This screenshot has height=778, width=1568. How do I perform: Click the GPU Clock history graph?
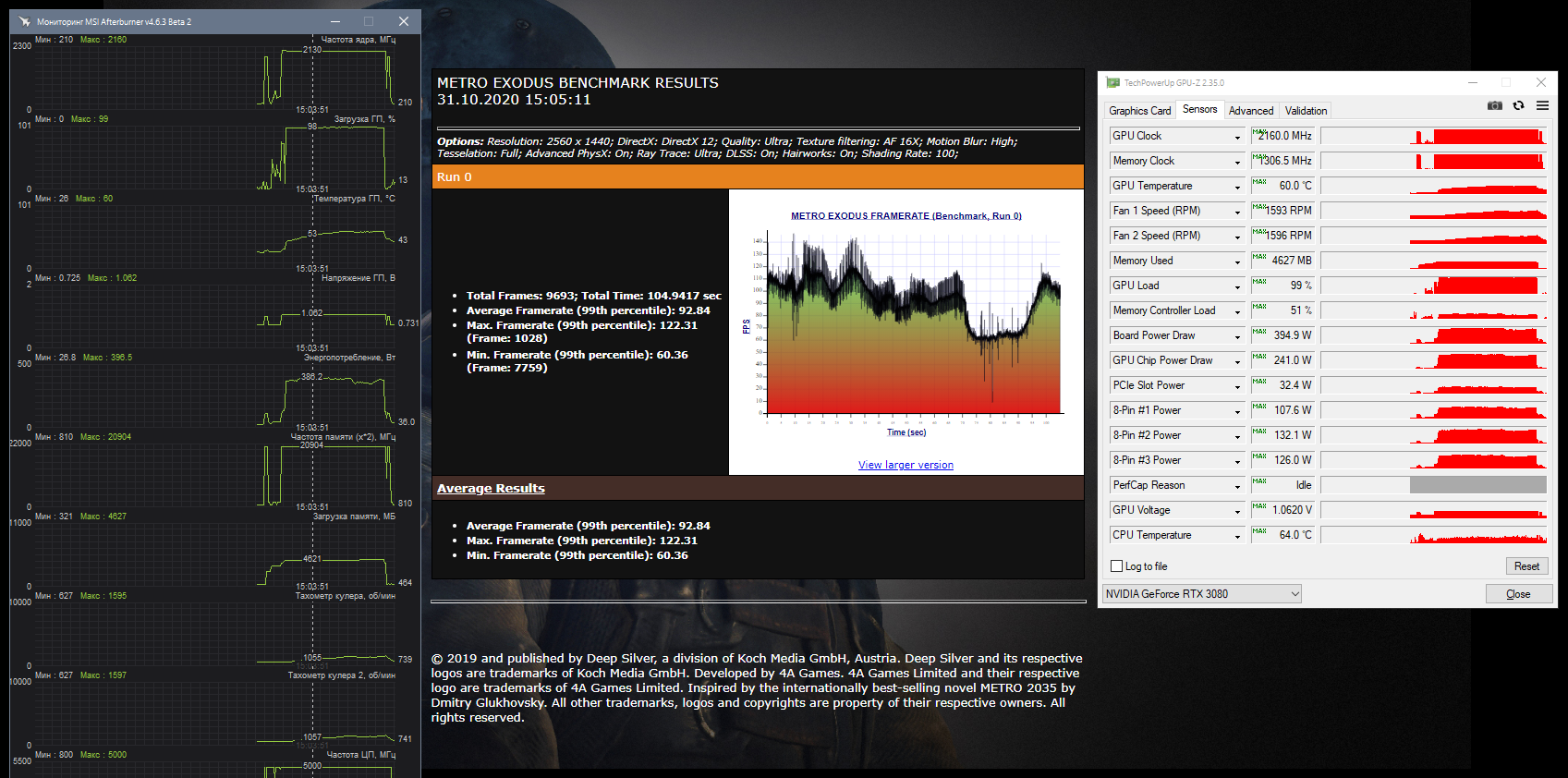click(x=1434, y=136)
